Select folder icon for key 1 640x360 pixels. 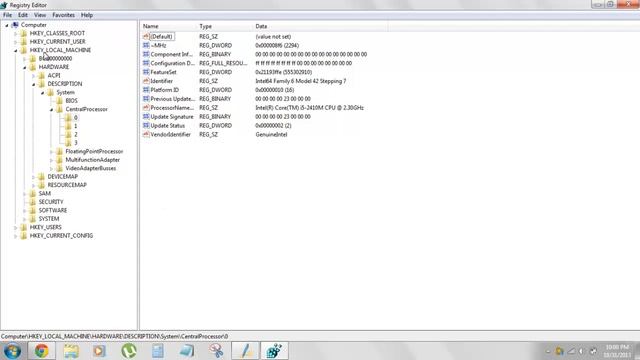click(68, 126)
